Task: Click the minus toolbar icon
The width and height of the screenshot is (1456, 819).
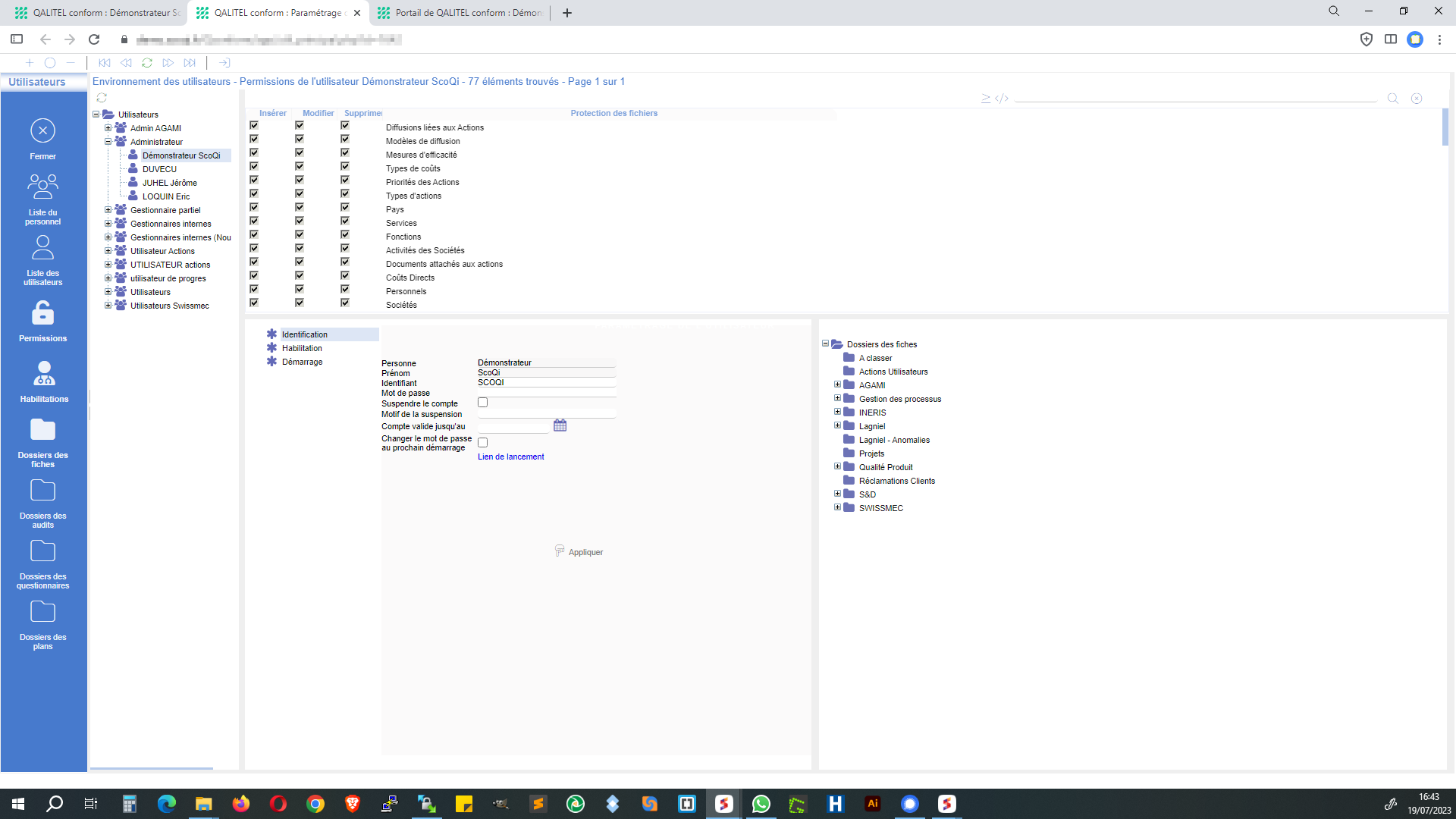Action: coord(71,63)
